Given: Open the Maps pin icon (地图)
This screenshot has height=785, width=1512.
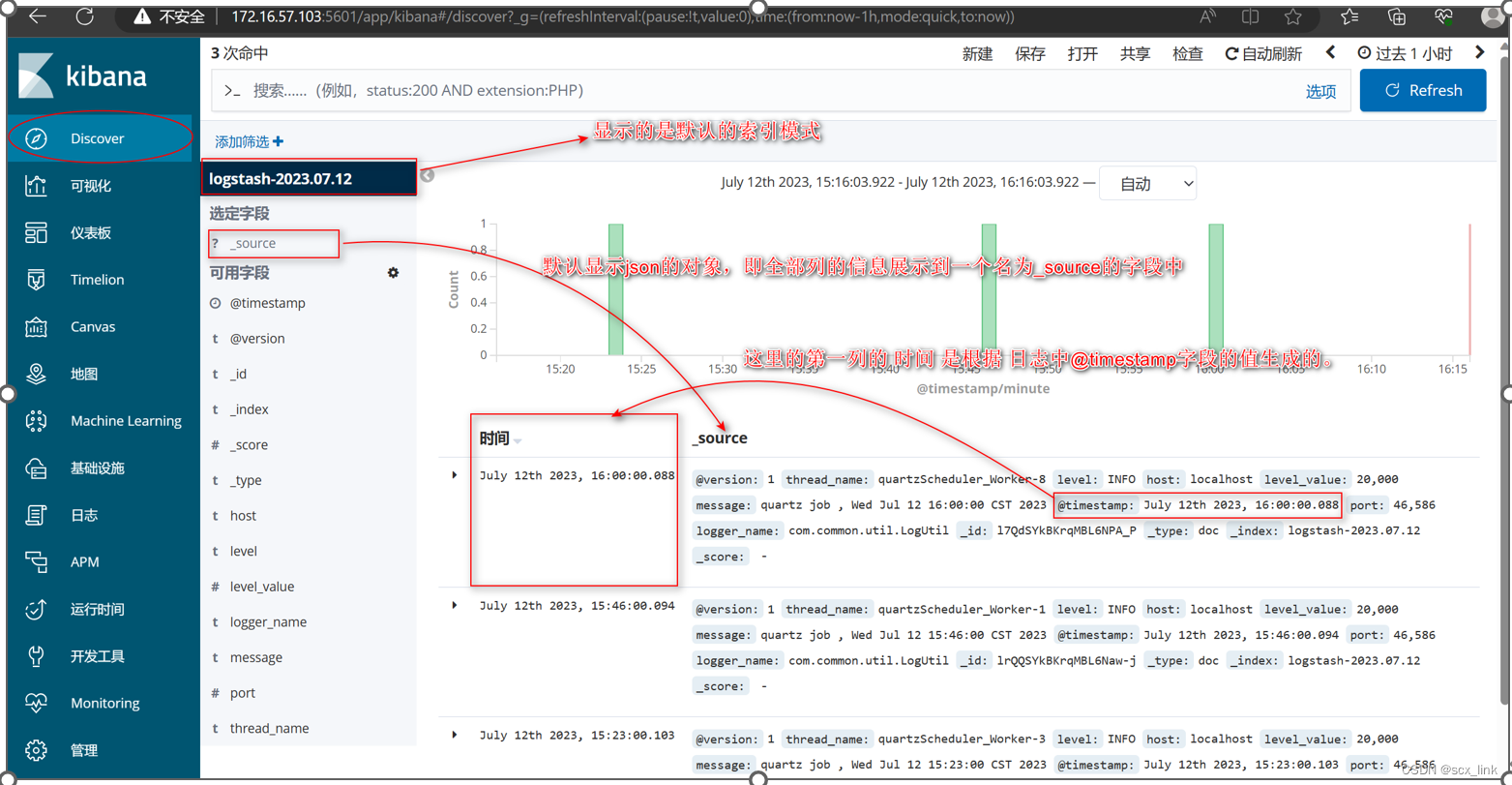Looking at the screenshot, I should (36, 374).
